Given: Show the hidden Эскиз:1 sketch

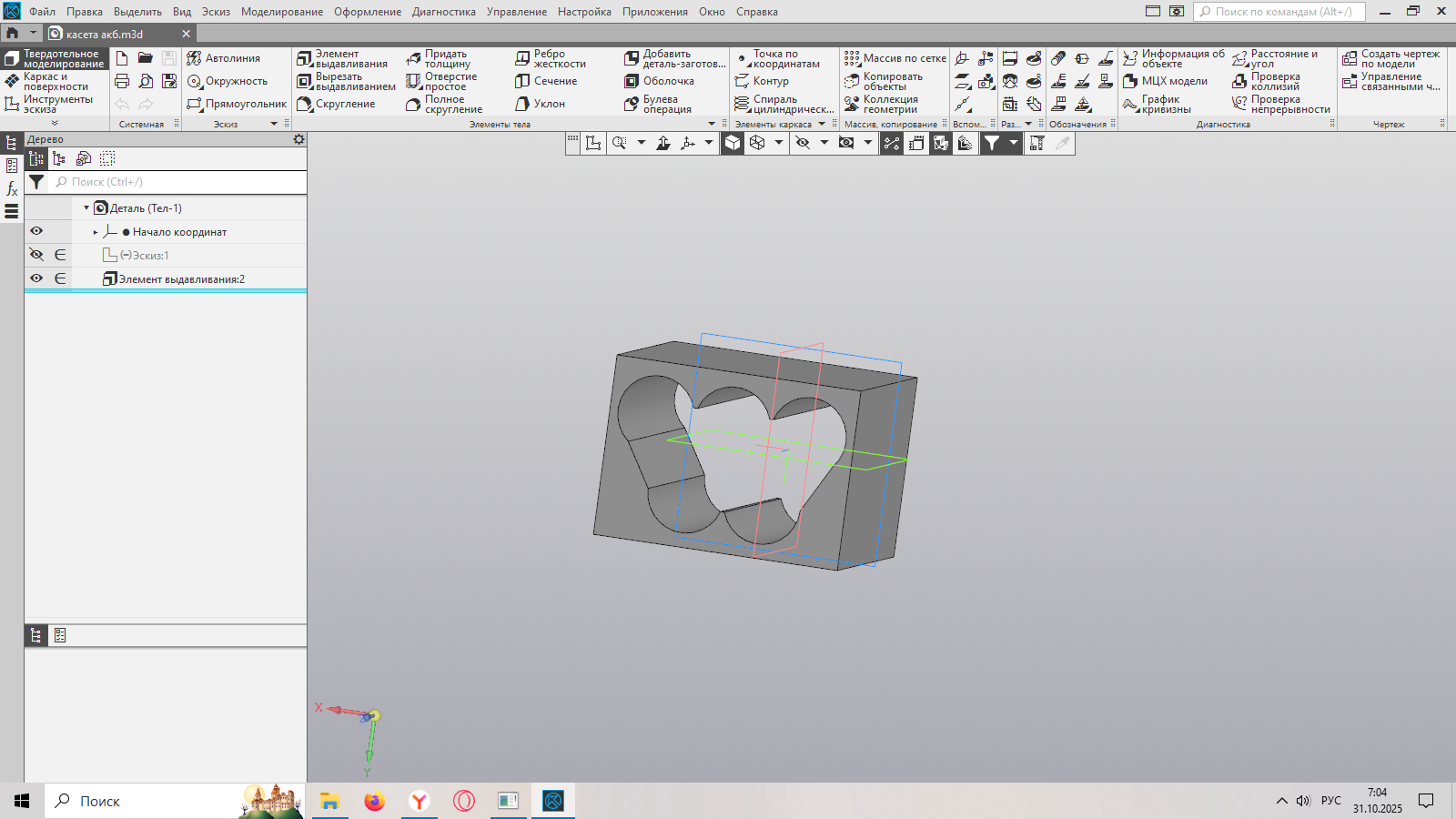Looking at the screenshot, I should pos(36,256).
